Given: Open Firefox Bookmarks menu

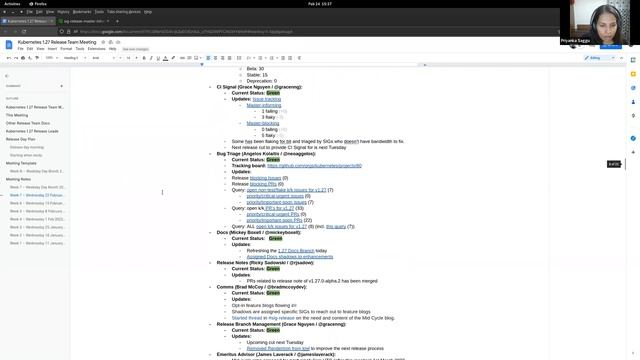Looking at the screenshot, I should point(82,12).
